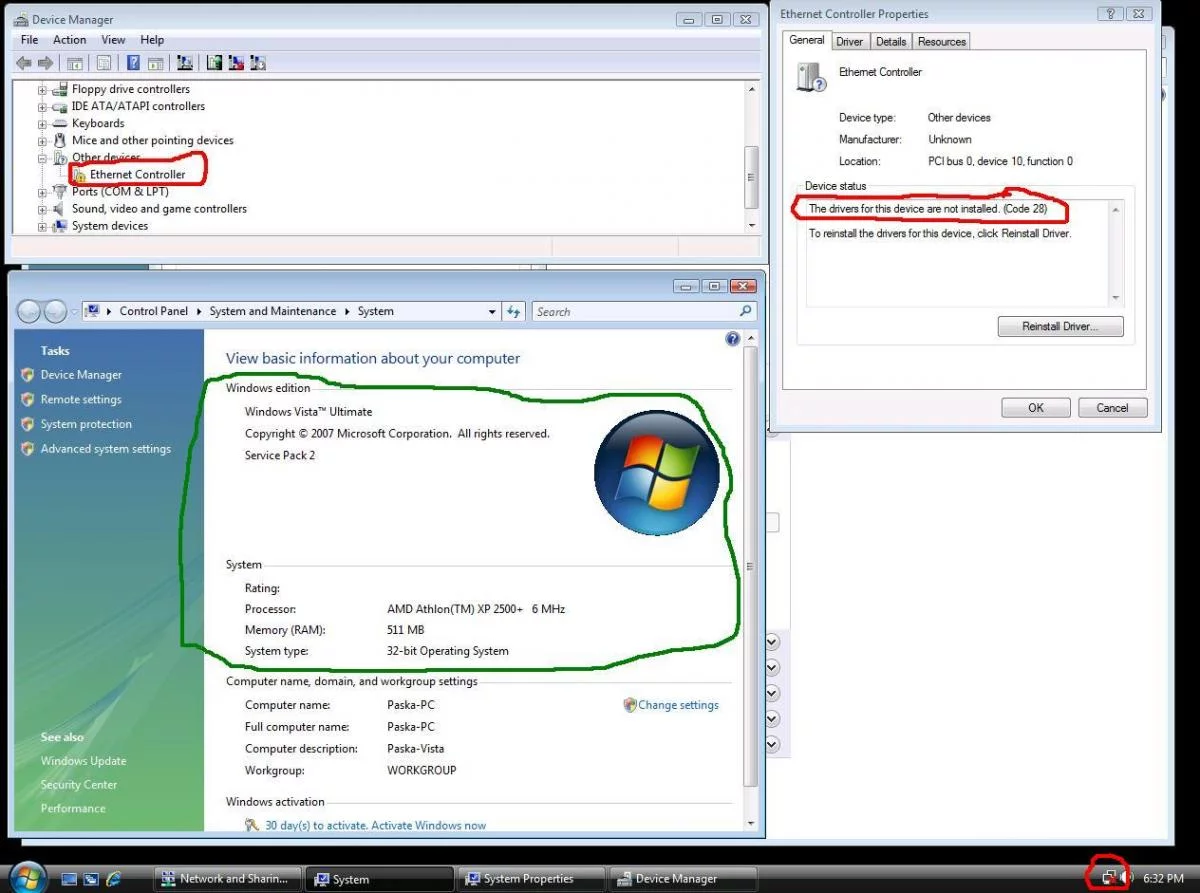Click the Reinstall Driver button
This screenshot has height=893, width=1200.
(1060, 327)
